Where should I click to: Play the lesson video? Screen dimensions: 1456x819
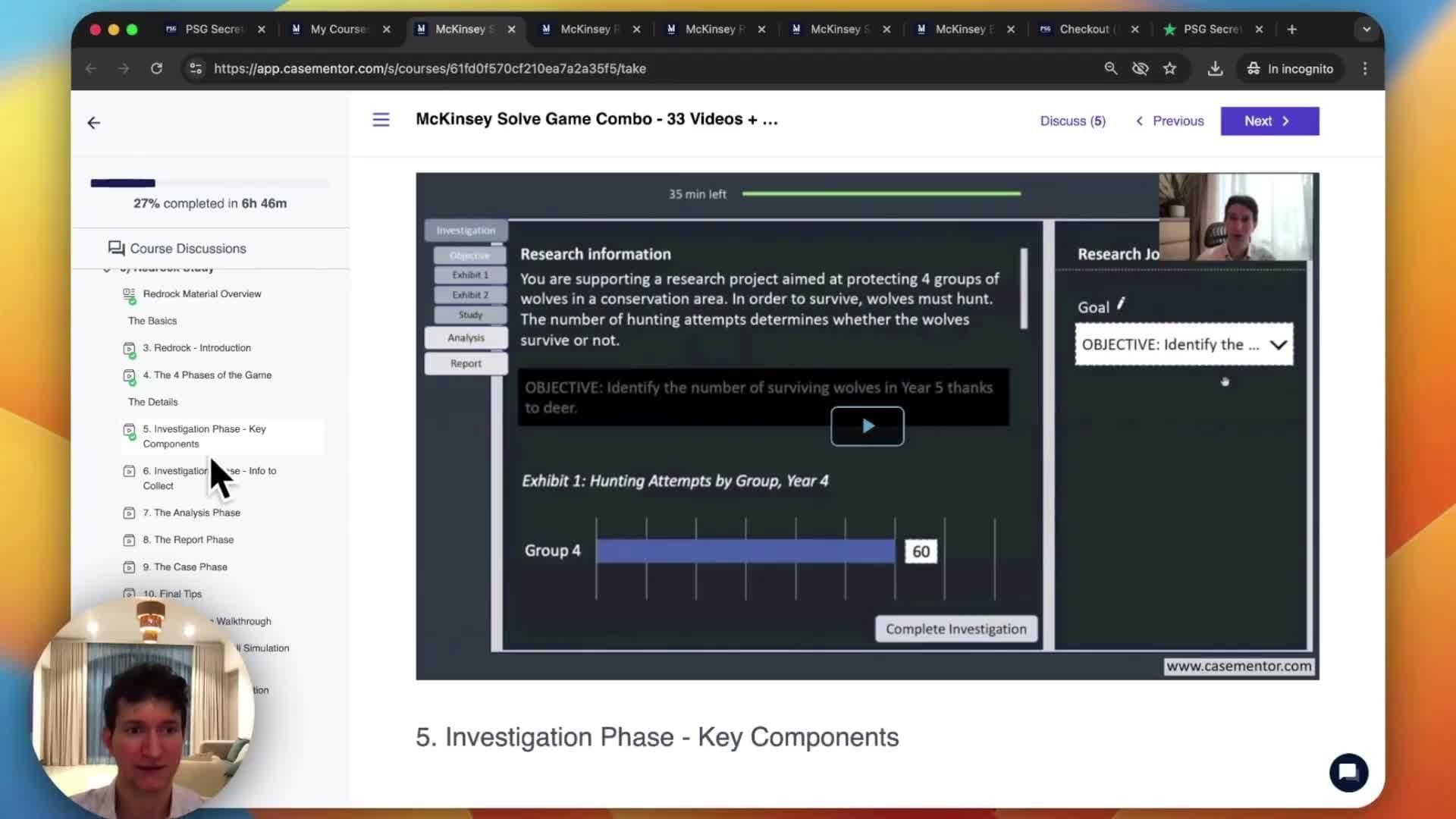coord(867,426)
